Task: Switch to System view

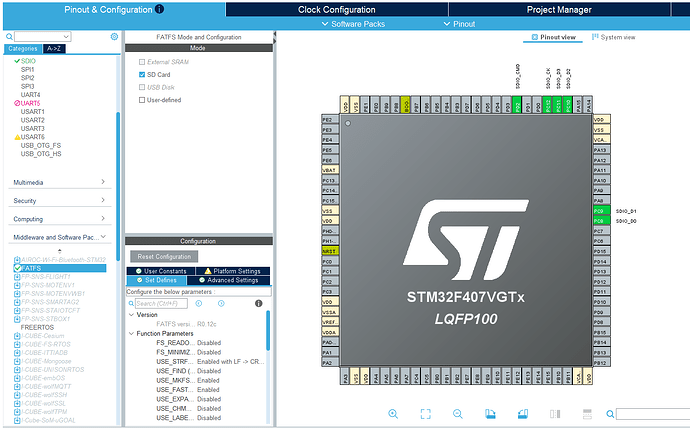Action: (x=613, y=37)
